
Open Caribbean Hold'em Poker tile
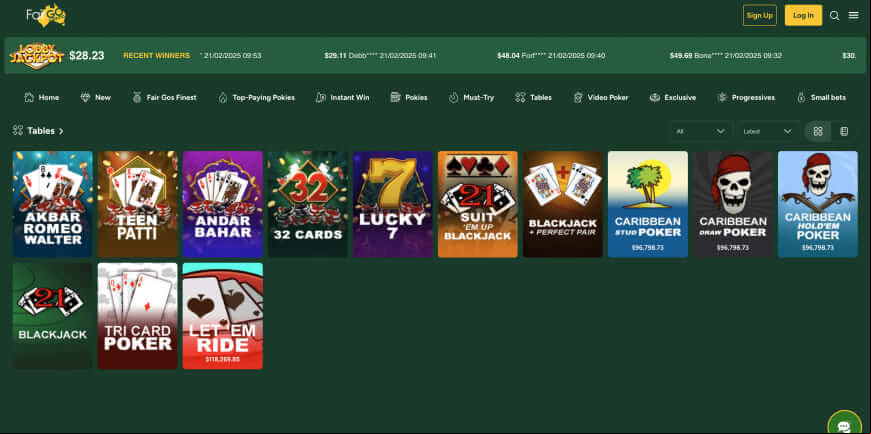tap(818, 204)
